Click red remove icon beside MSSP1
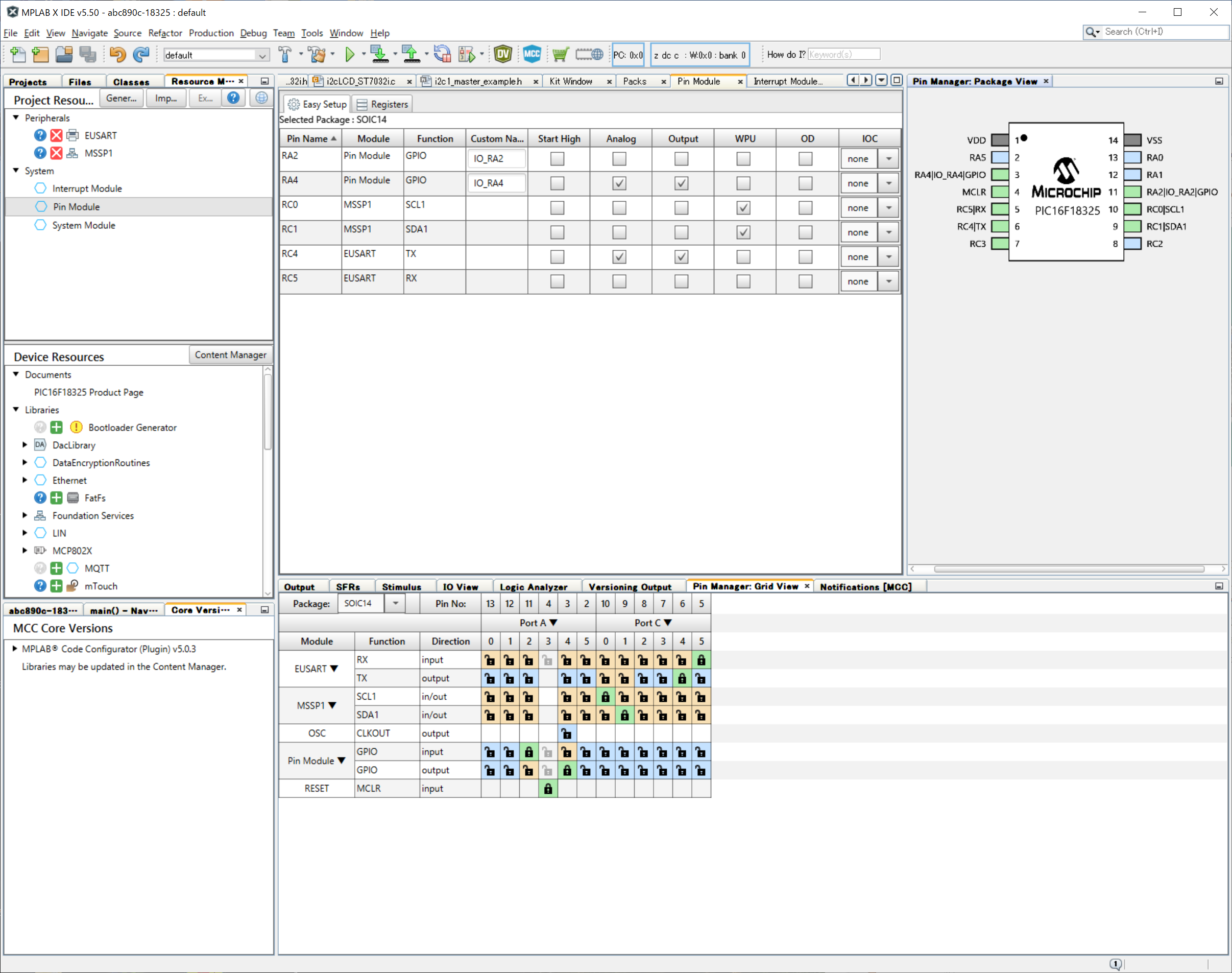1232x973 pixels. pos(56,153)
